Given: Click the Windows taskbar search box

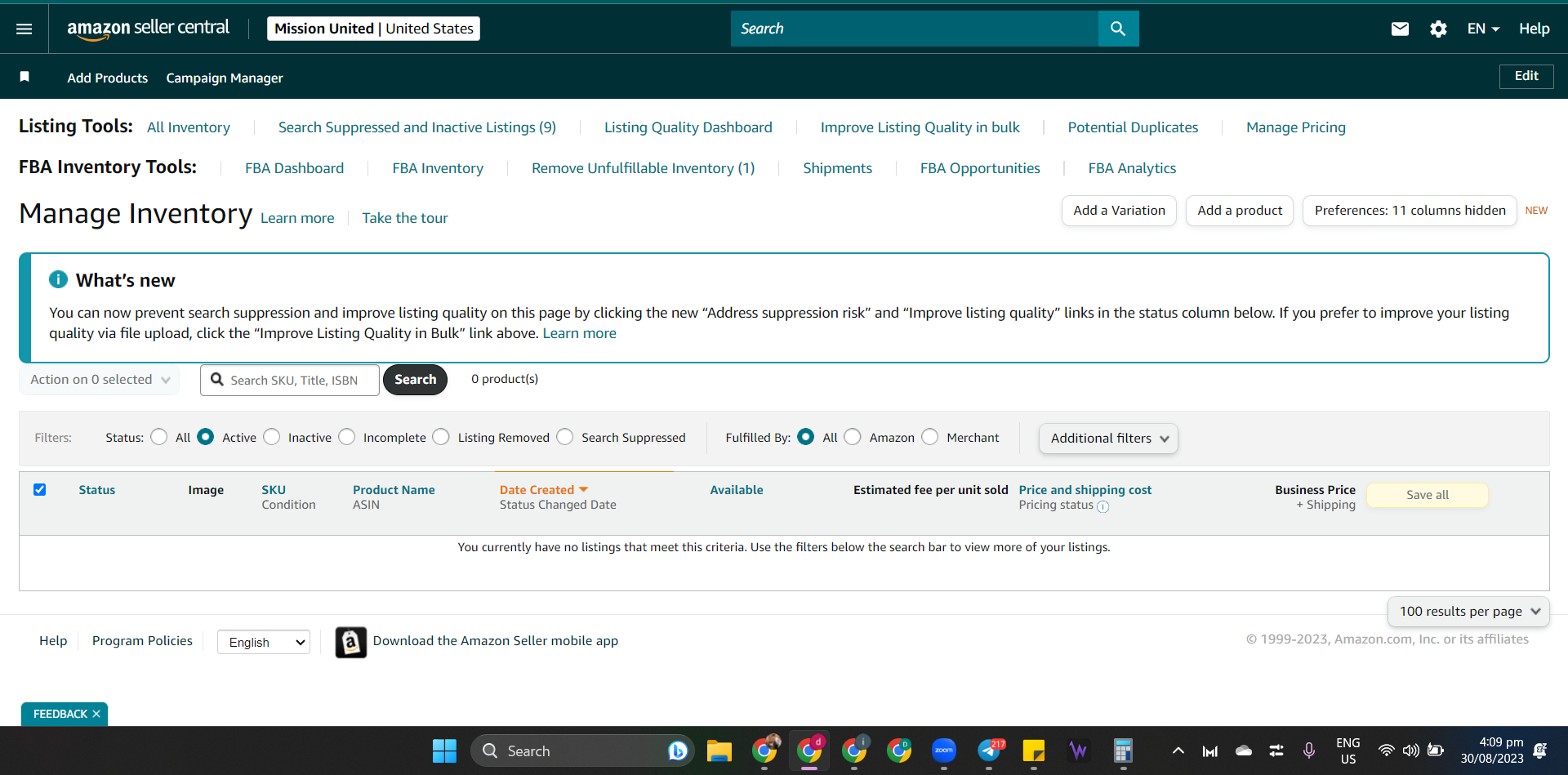Looking at the screenshot, I should coord(582,751).
